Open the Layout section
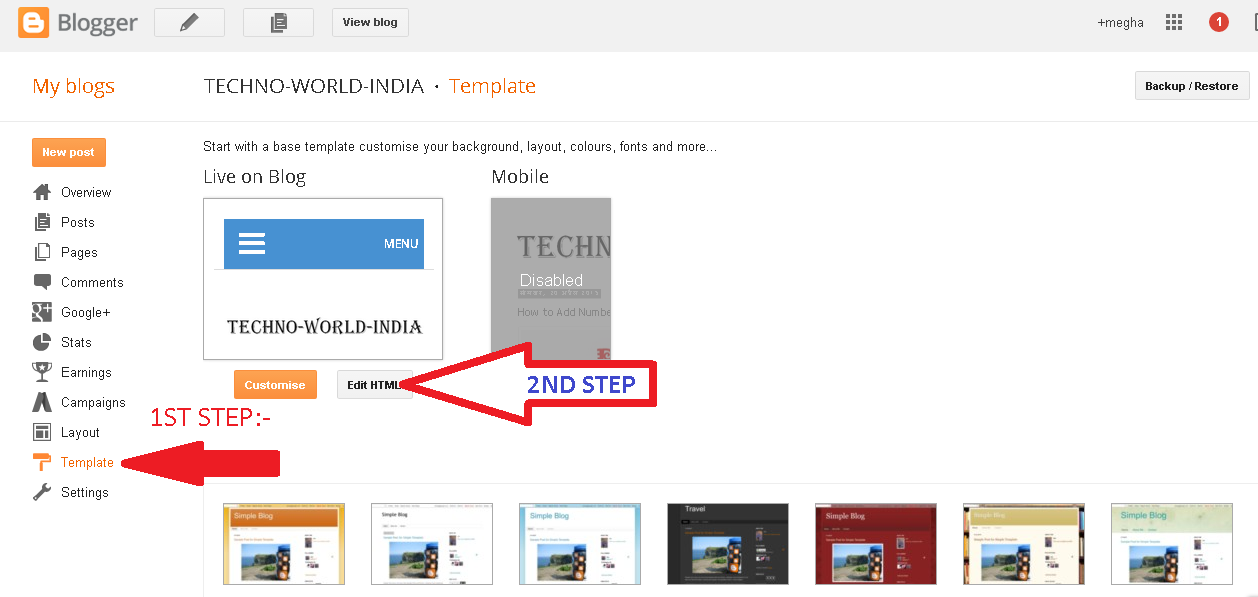This screenshot has width=1258, height=597. 80,432
